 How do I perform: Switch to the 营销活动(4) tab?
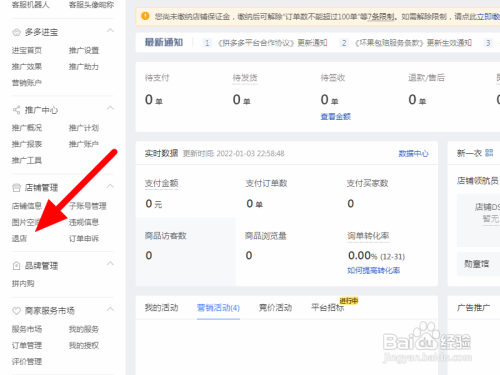pyautogui.click(x=218, y=307)
